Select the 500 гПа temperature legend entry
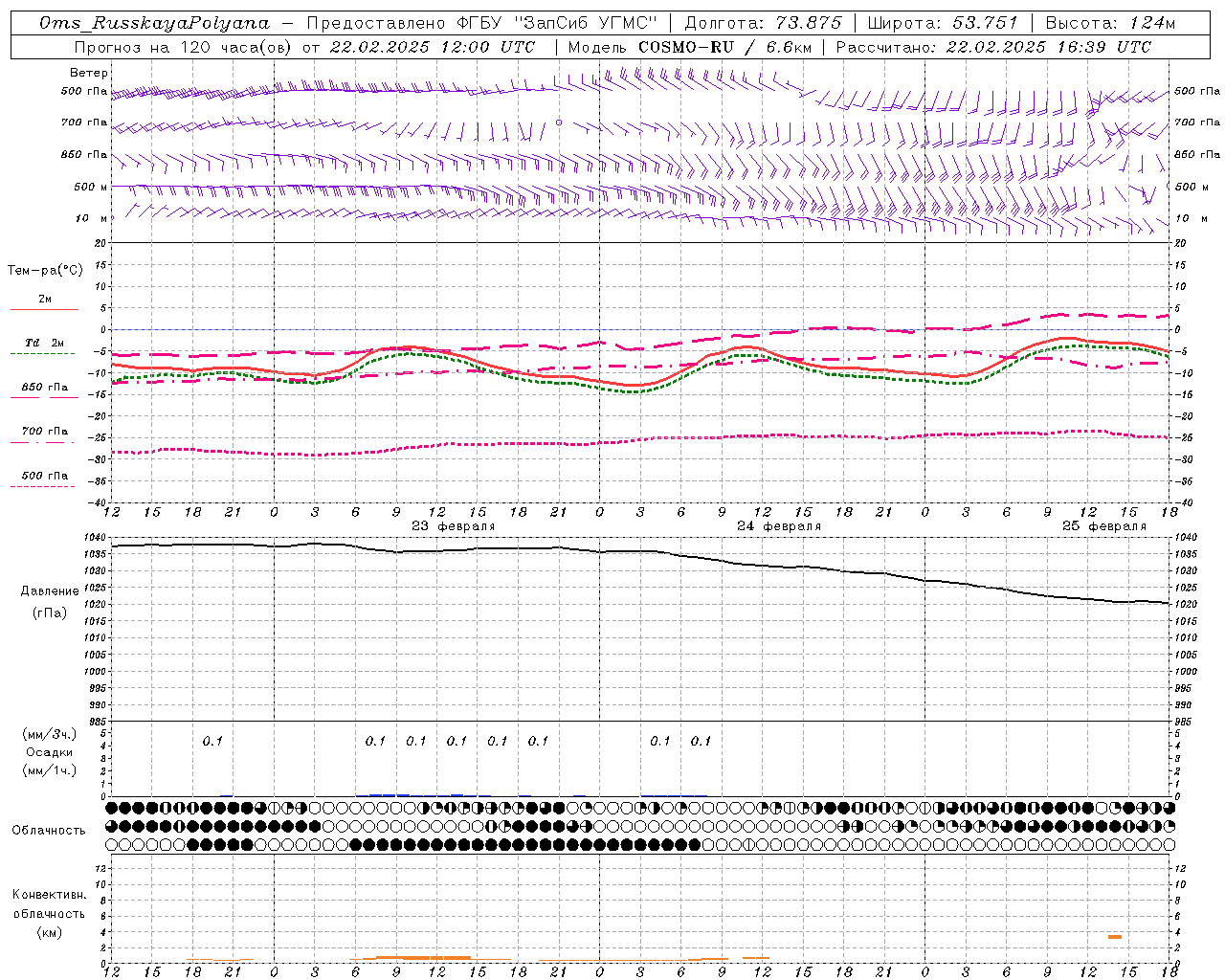The height and width of the screenshot is (980, 1225). (44, 476)
